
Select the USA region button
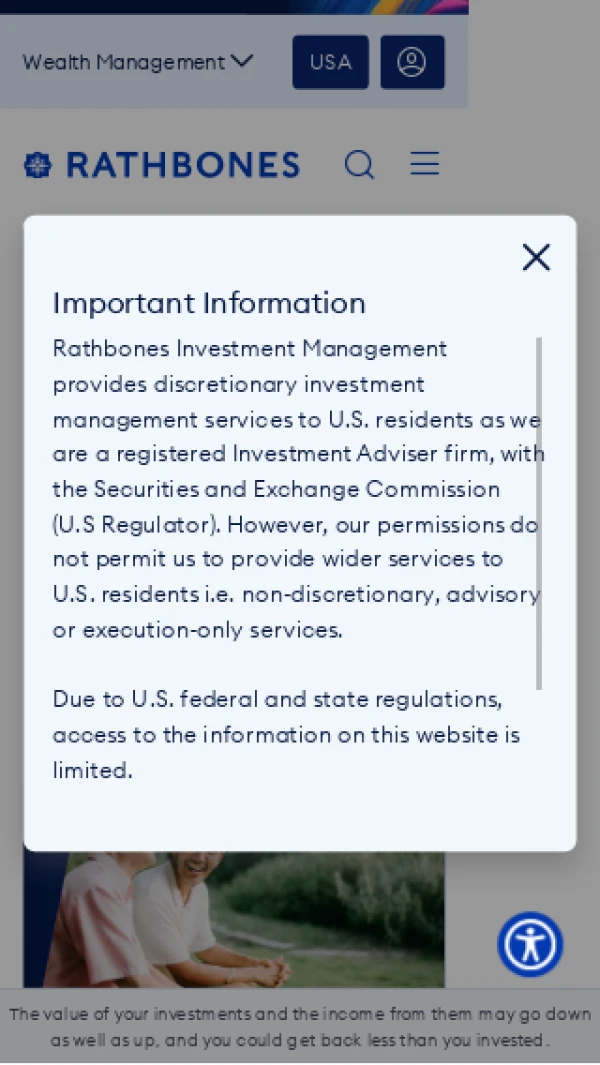click(x=330, y=62)
